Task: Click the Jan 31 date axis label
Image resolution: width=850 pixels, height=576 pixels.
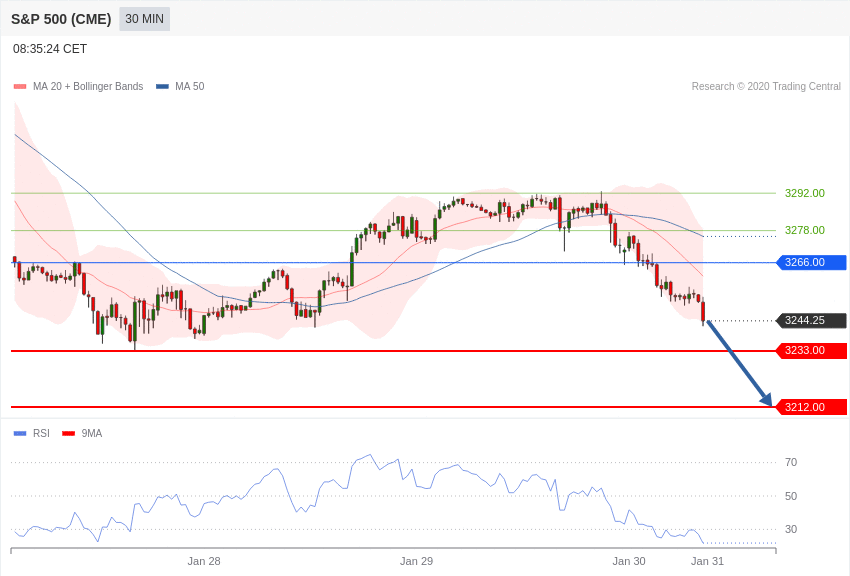Action: pyautogui.click(x=707, y=561)
